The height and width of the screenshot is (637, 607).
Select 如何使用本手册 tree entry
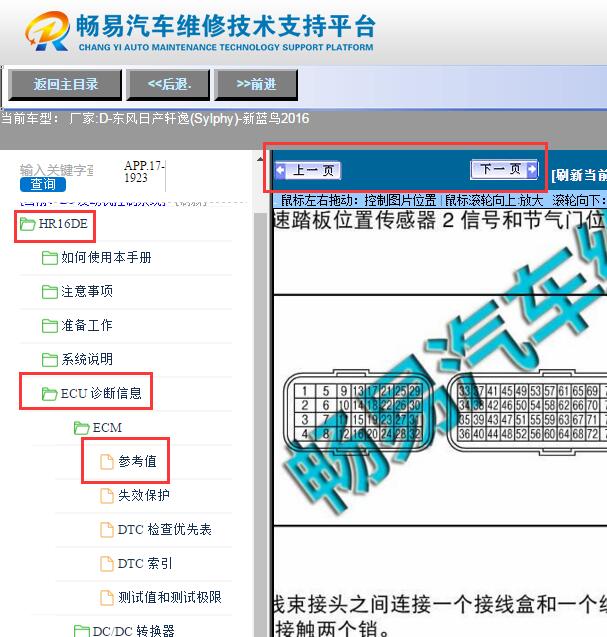[x=106, y=258]
